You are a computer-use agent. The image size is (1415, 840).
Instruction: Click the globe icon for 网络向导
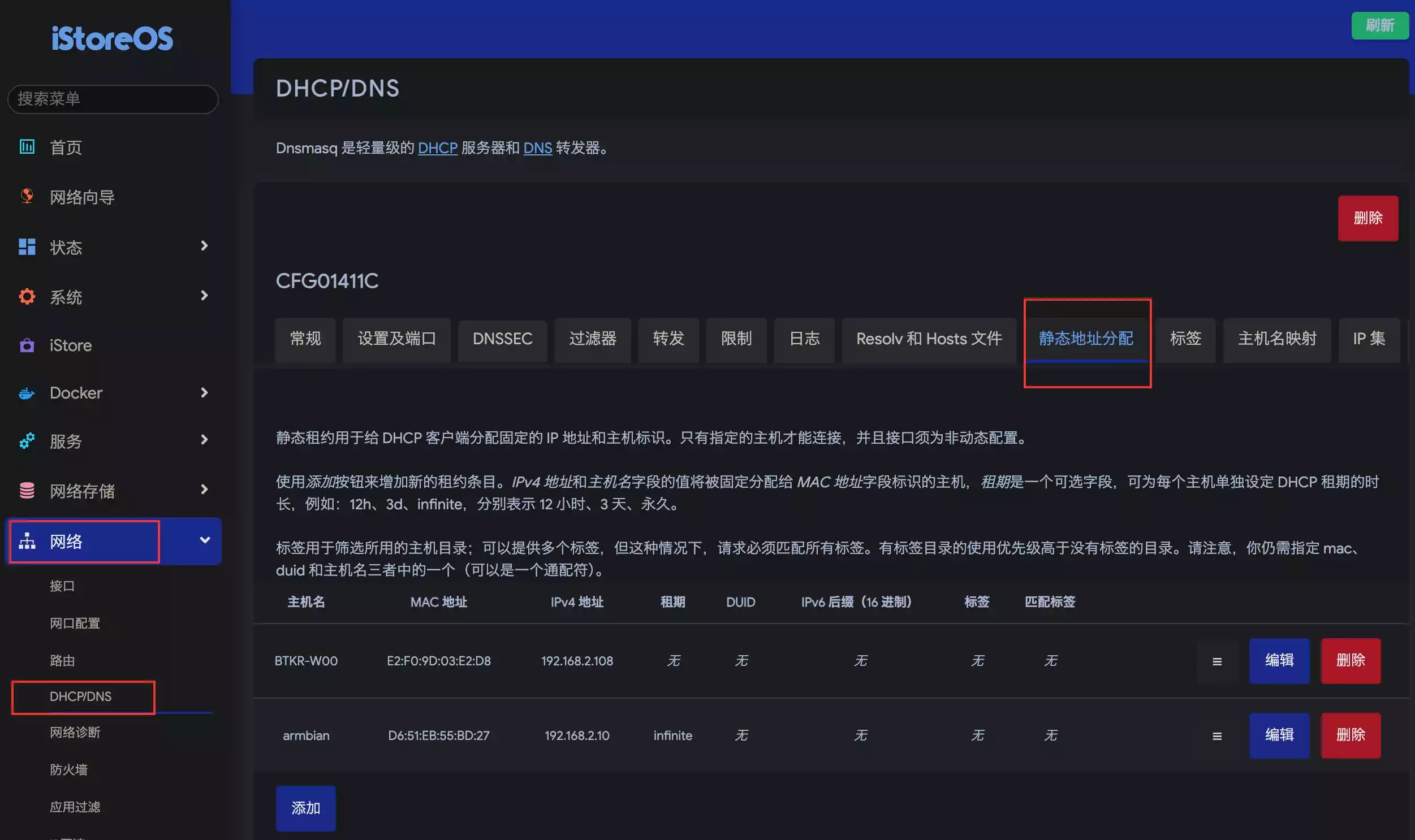click(x=27, y=196)
